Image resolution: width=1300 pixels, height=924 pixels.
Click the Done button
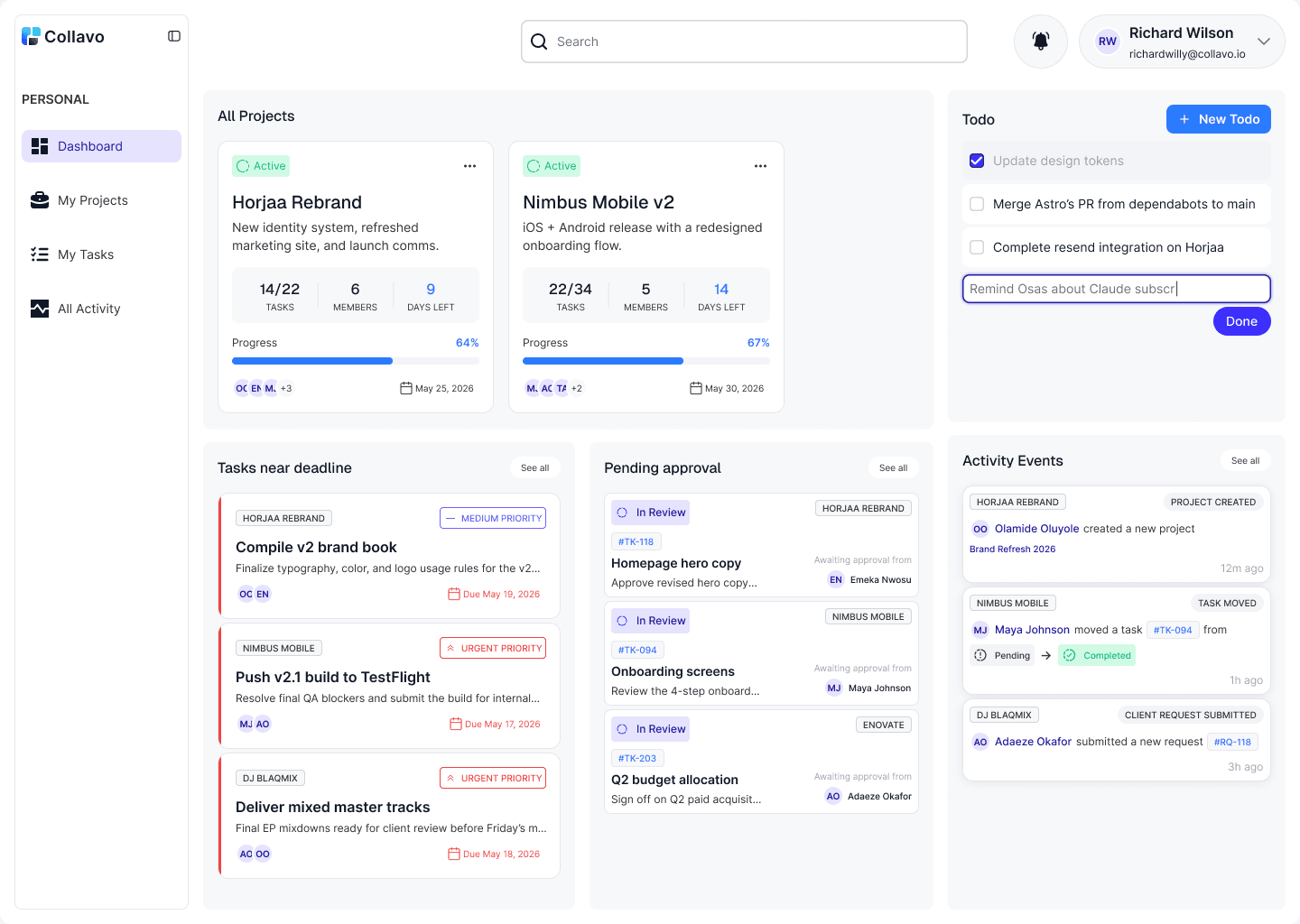[x=1242, y=321]
